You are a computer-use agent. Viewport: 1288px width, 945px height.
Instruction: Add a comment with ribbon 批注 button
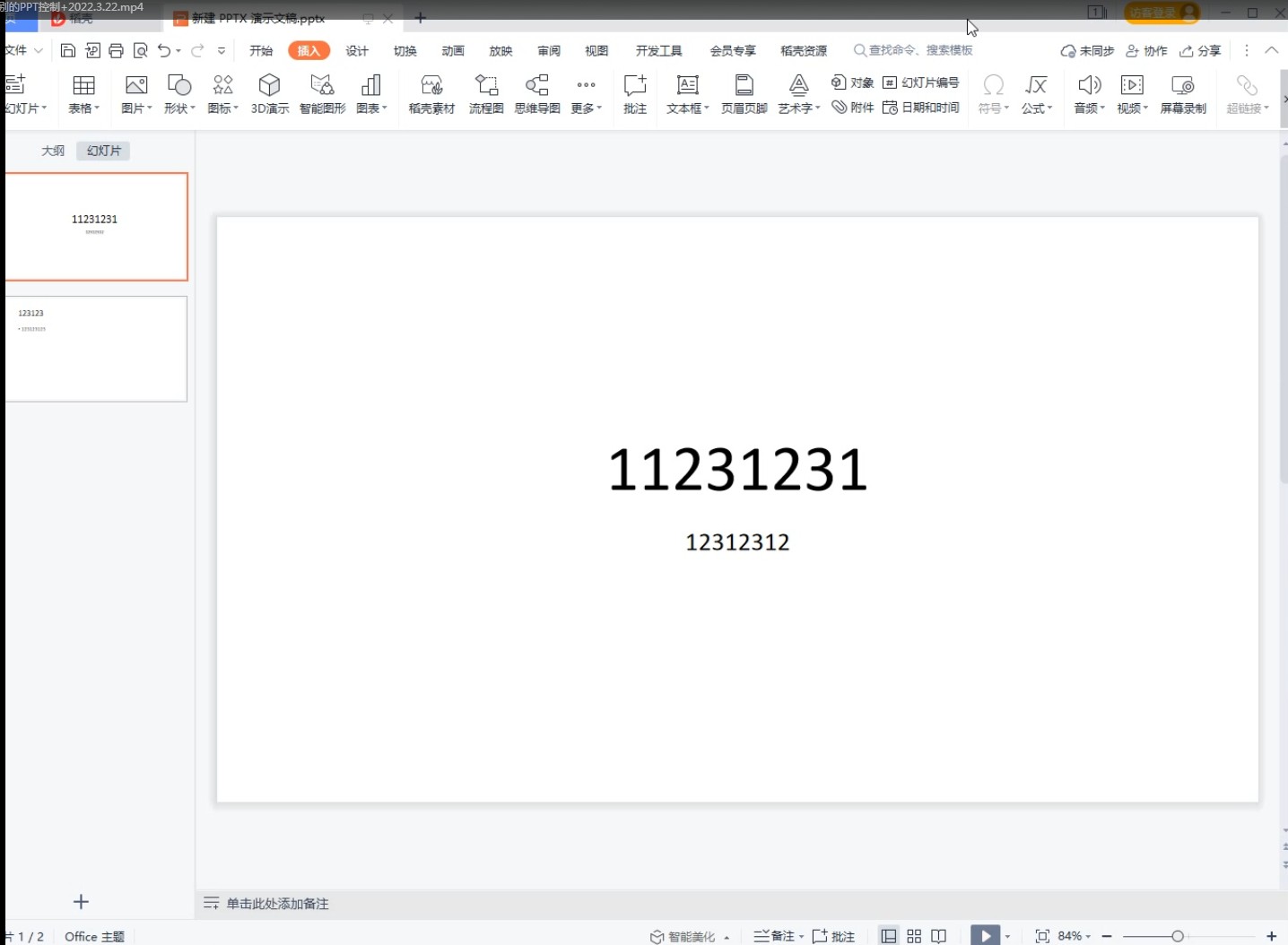tap(635, 94)
